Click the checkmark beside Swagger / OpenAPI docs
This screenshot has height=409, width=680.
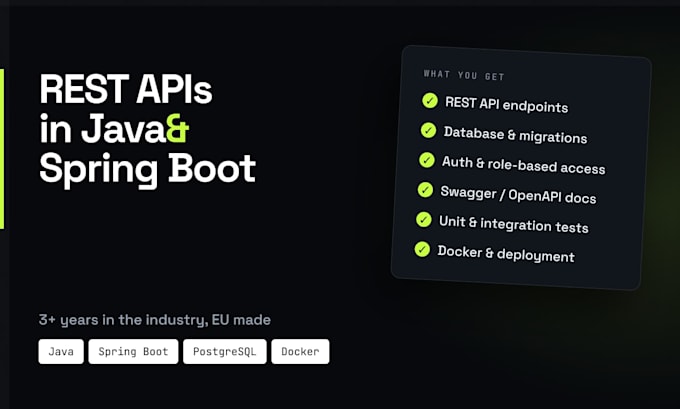point(425,190)
